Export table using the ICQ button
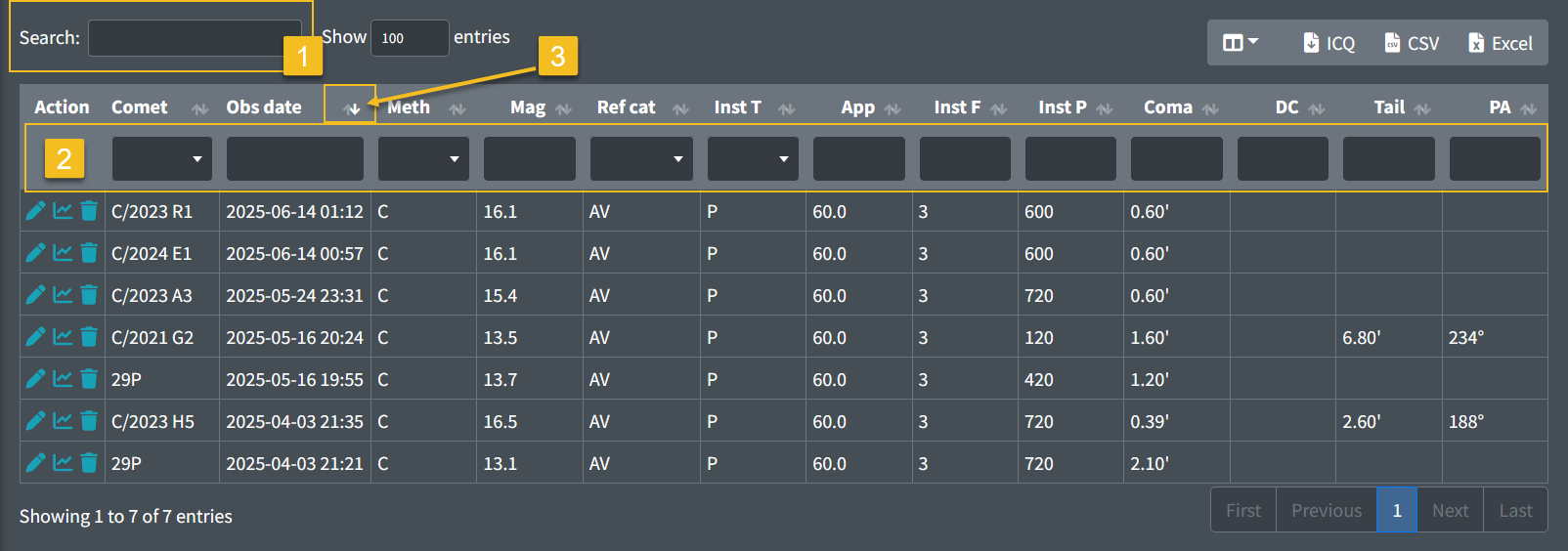 coord(1328,43)
